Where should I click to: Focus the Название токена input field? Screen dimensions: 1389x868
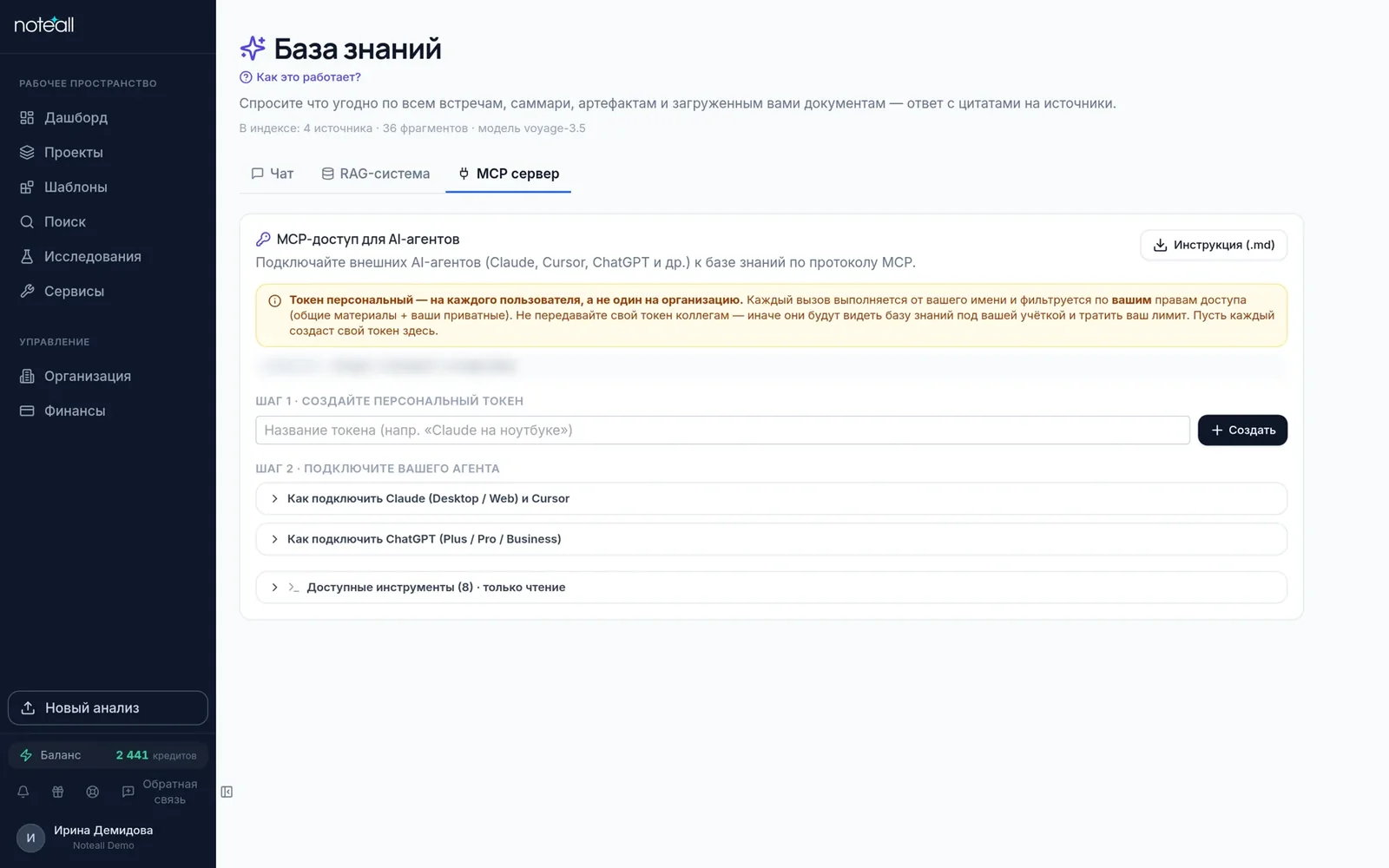722,431
